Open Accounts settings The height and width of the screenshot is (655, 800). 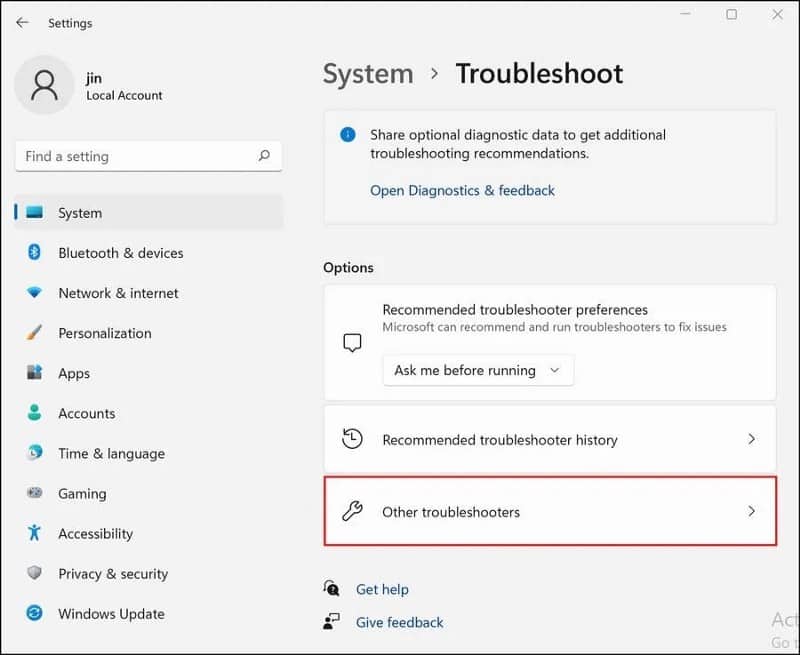(x=32, y=413)
